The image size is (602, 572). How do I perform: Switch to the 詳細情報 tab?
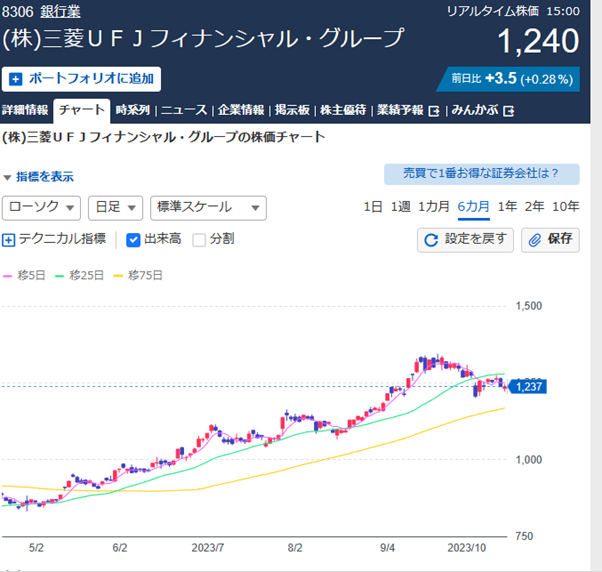pos(25,111)
